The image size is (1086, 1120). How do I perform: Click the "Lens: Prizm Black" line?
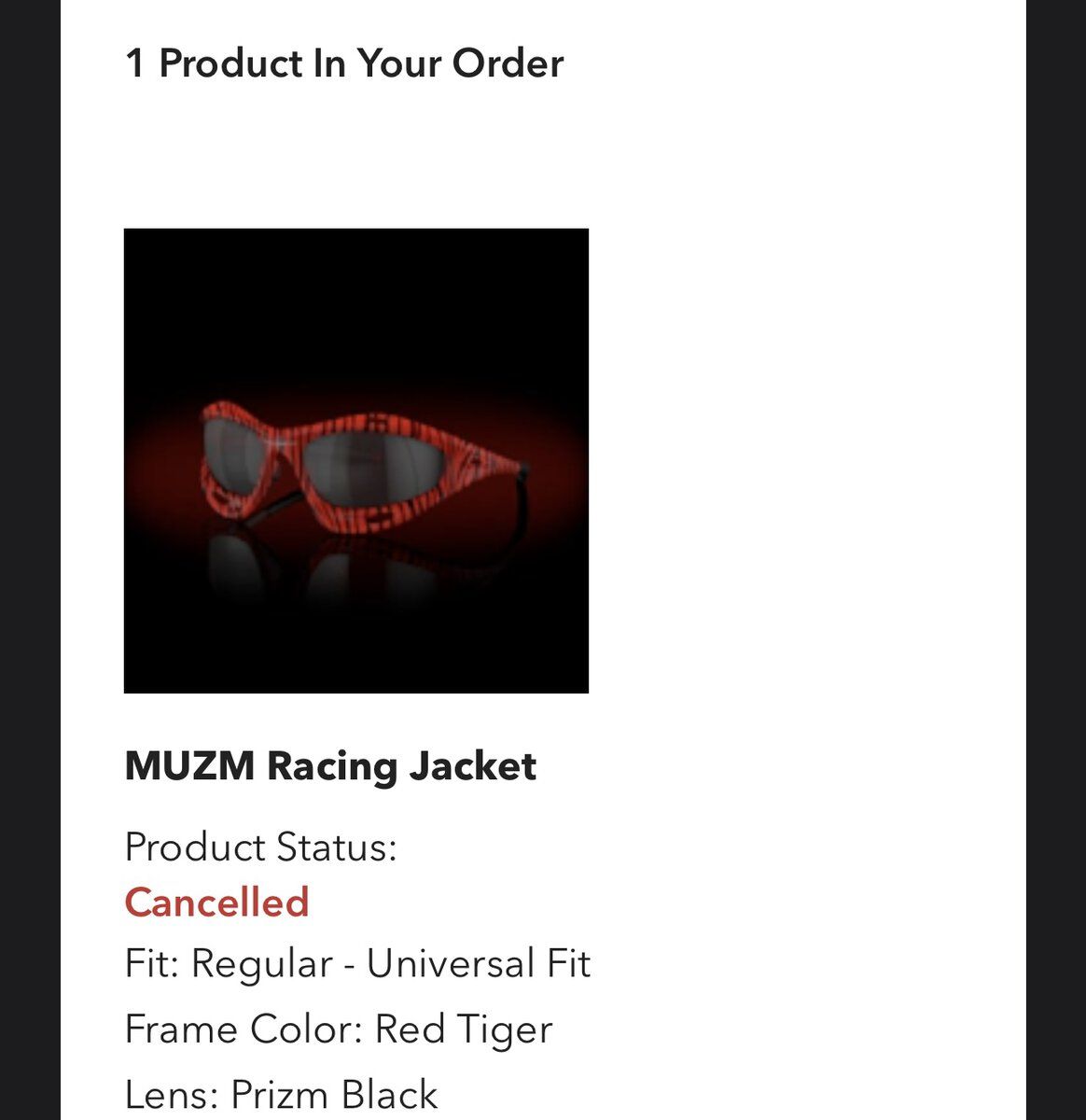tap(281, 1094)
